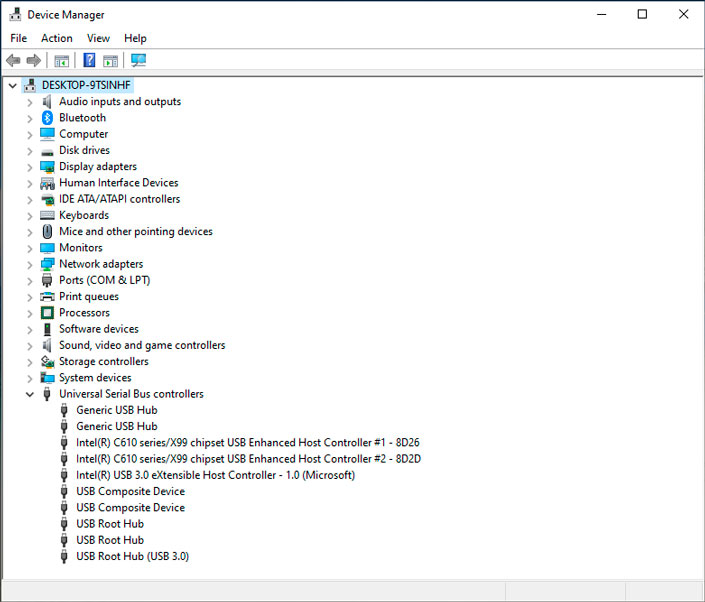Open the View menu
705x602 pixels.
tap(98, 38)
